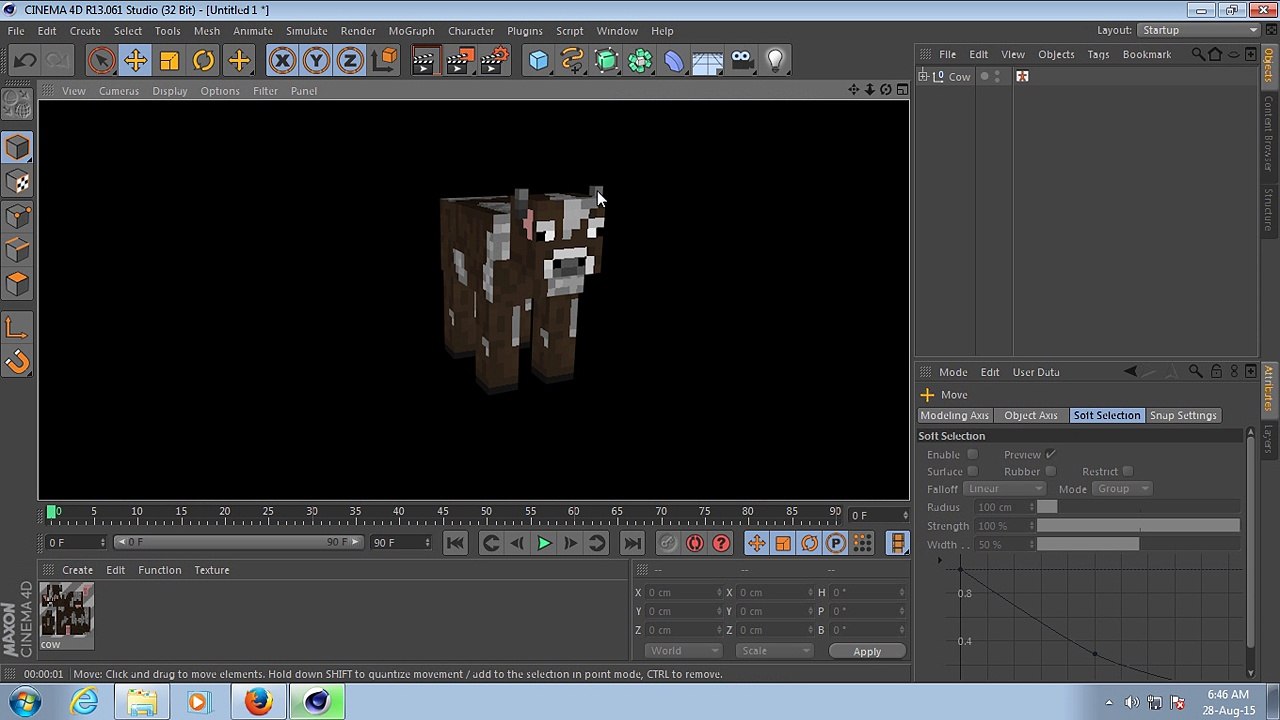Enable Polygons mode

coord(17,284)
